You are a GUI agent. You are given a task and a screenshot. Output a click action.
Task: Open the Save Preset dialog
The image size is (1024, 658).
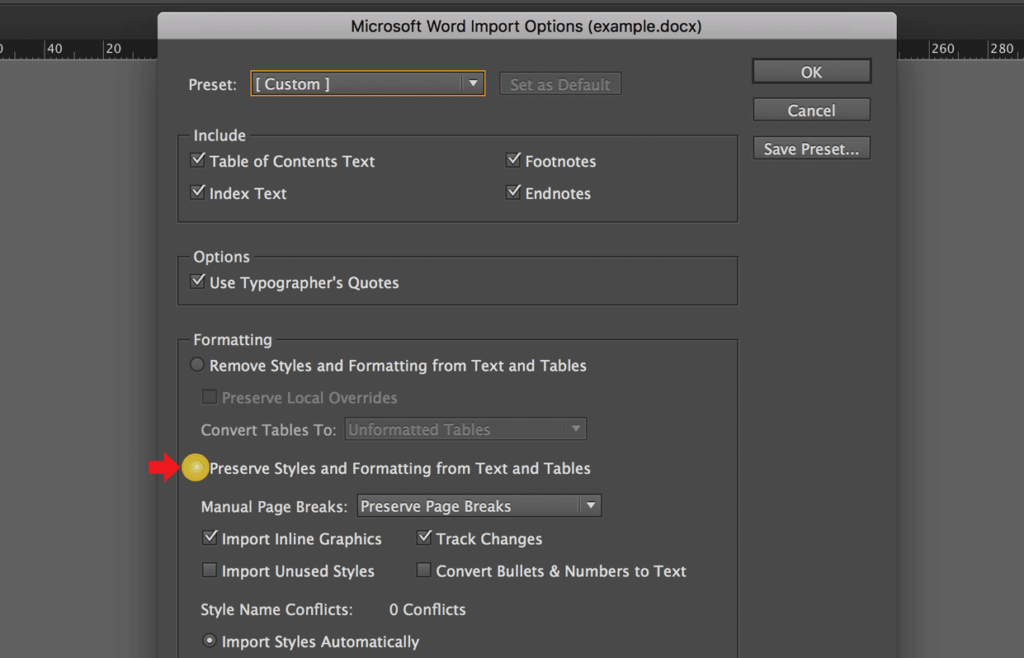click(811, 149)
